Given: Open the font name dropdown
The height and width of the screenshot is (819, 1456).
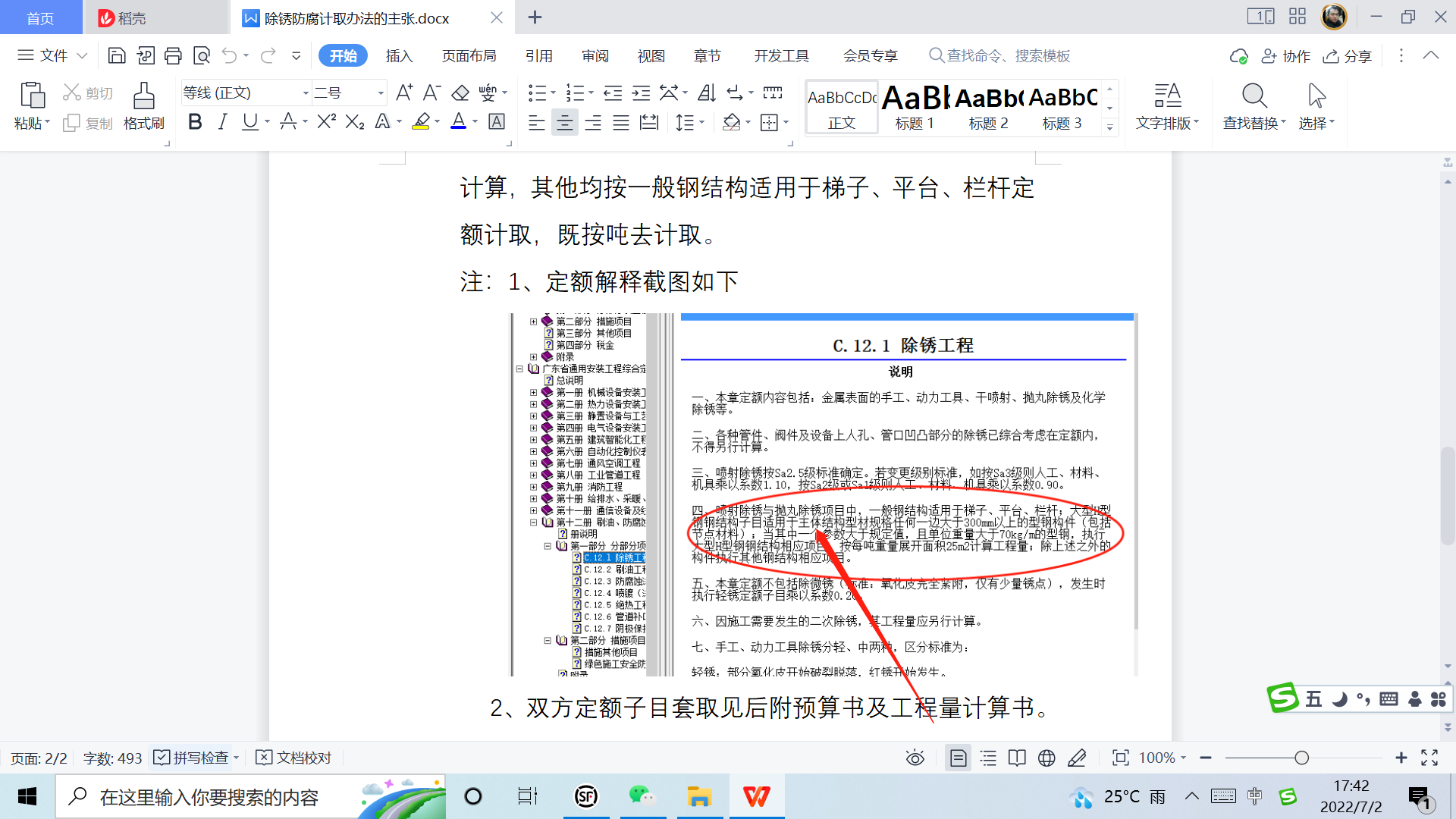Looking at the screenshot, I should 306,93.
